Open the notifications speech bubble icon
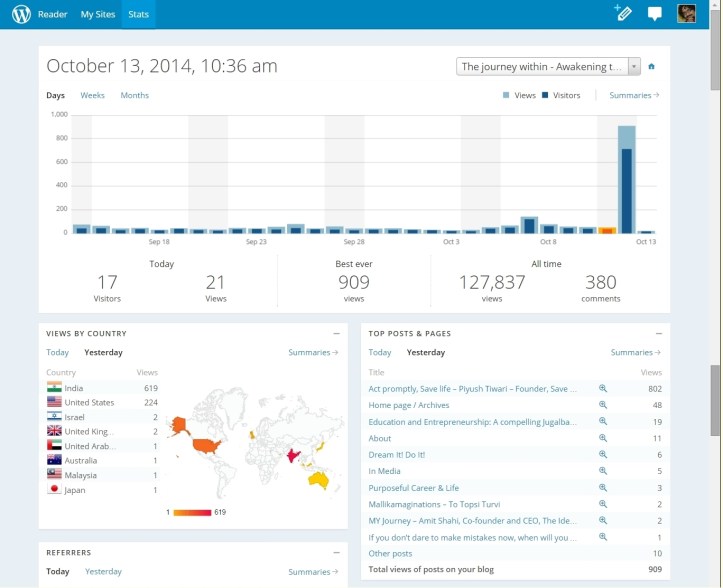This screenshot has height=588, width=723. coord(655,14)
